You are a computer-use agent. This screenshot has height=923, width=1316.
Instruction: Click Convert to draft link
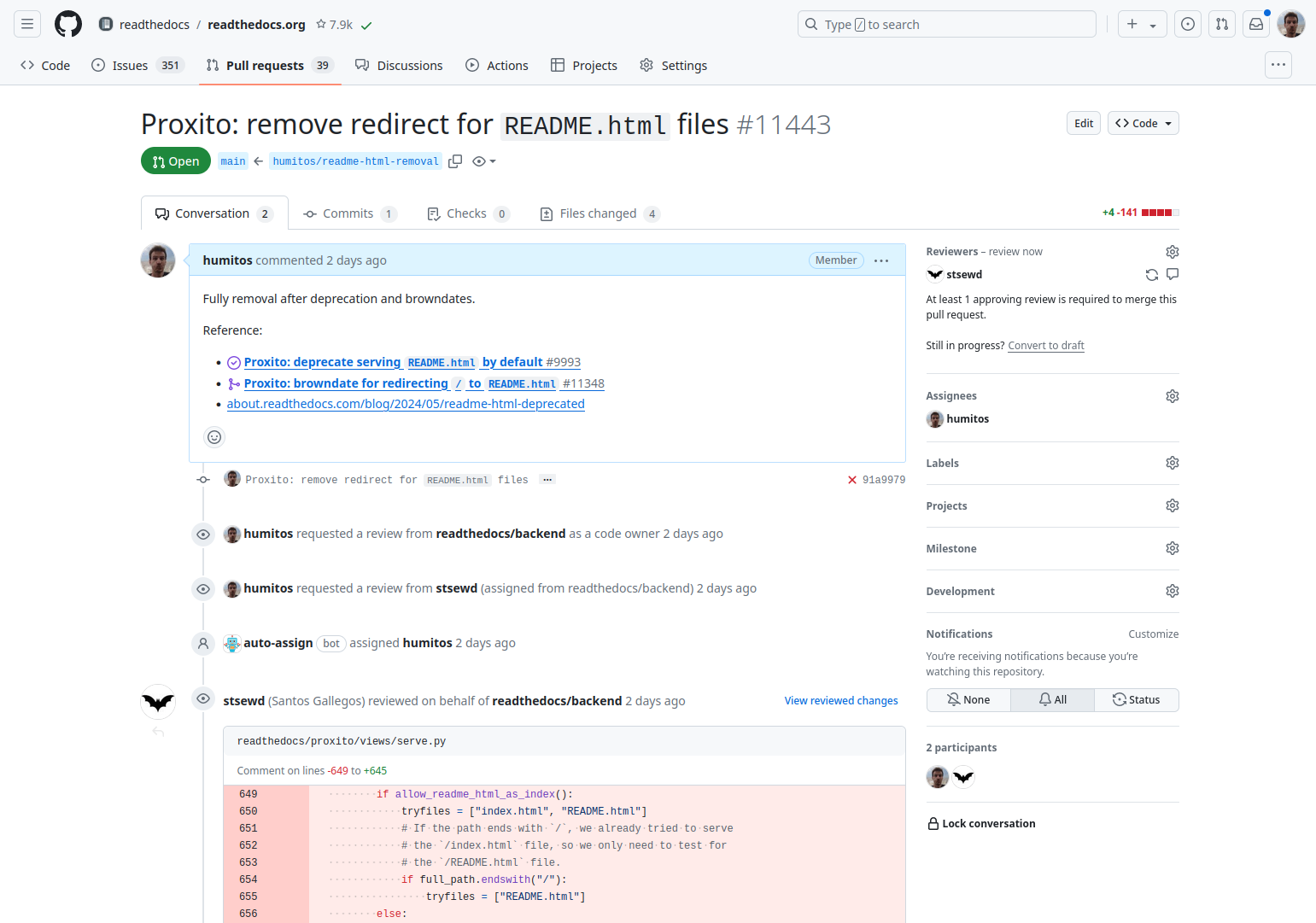pos(1046,346)
